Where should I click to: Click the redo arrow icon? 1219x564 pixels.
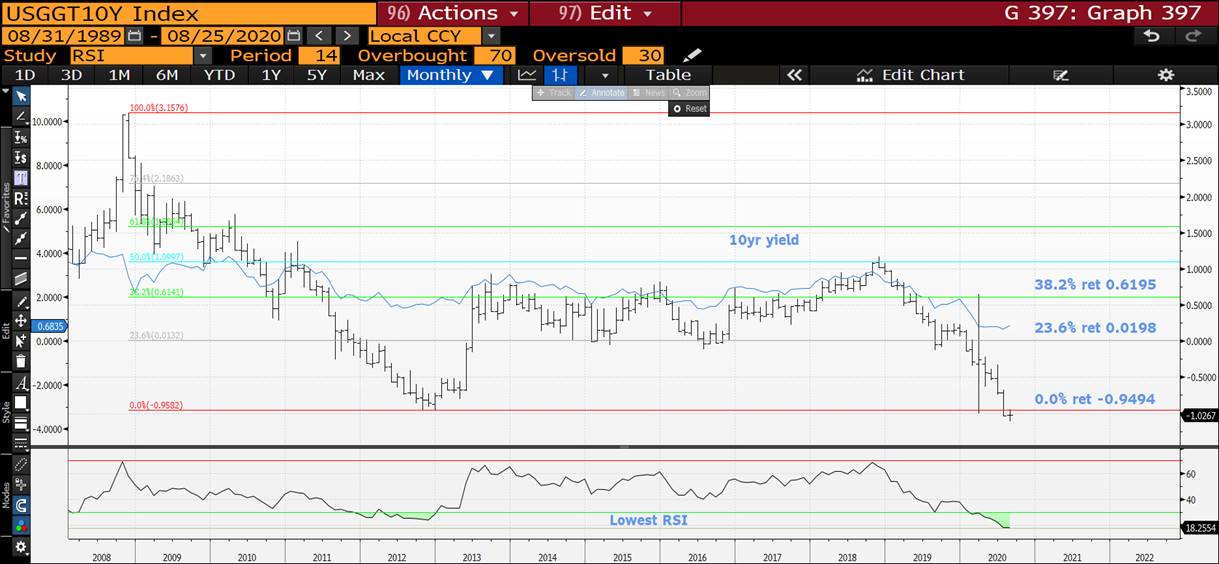pyautogui.click(x=1192, y=36)
